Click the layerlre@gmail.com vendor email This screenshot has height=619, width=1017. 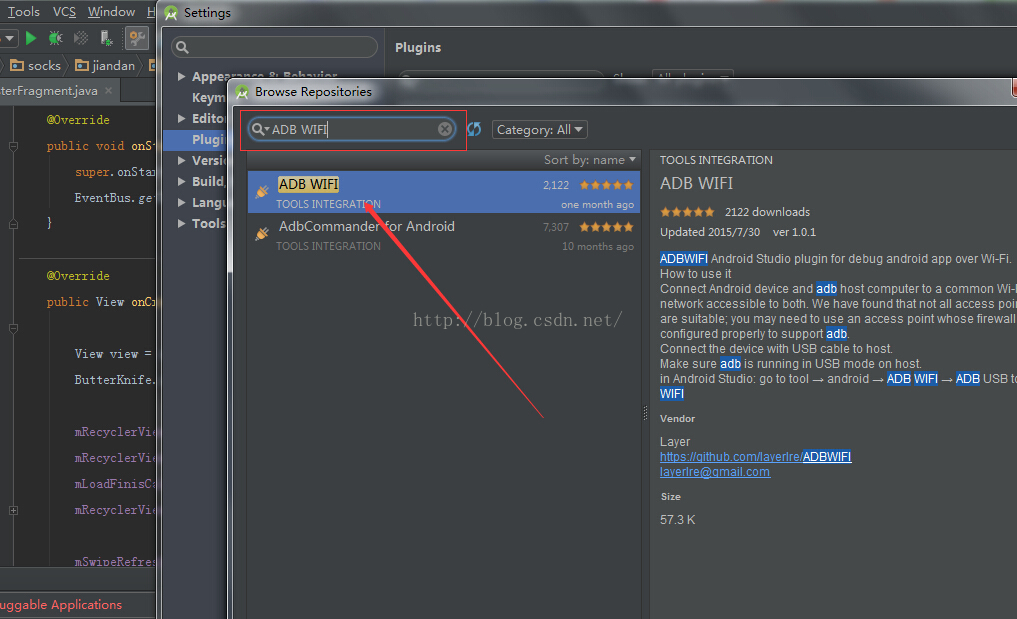click(715, 472)
